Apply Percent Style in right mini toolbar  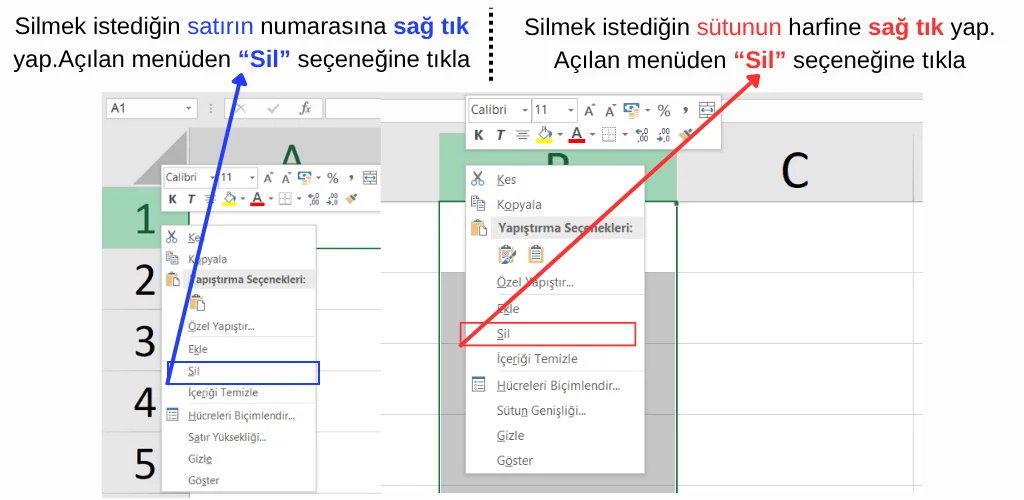tap(664, 110)
